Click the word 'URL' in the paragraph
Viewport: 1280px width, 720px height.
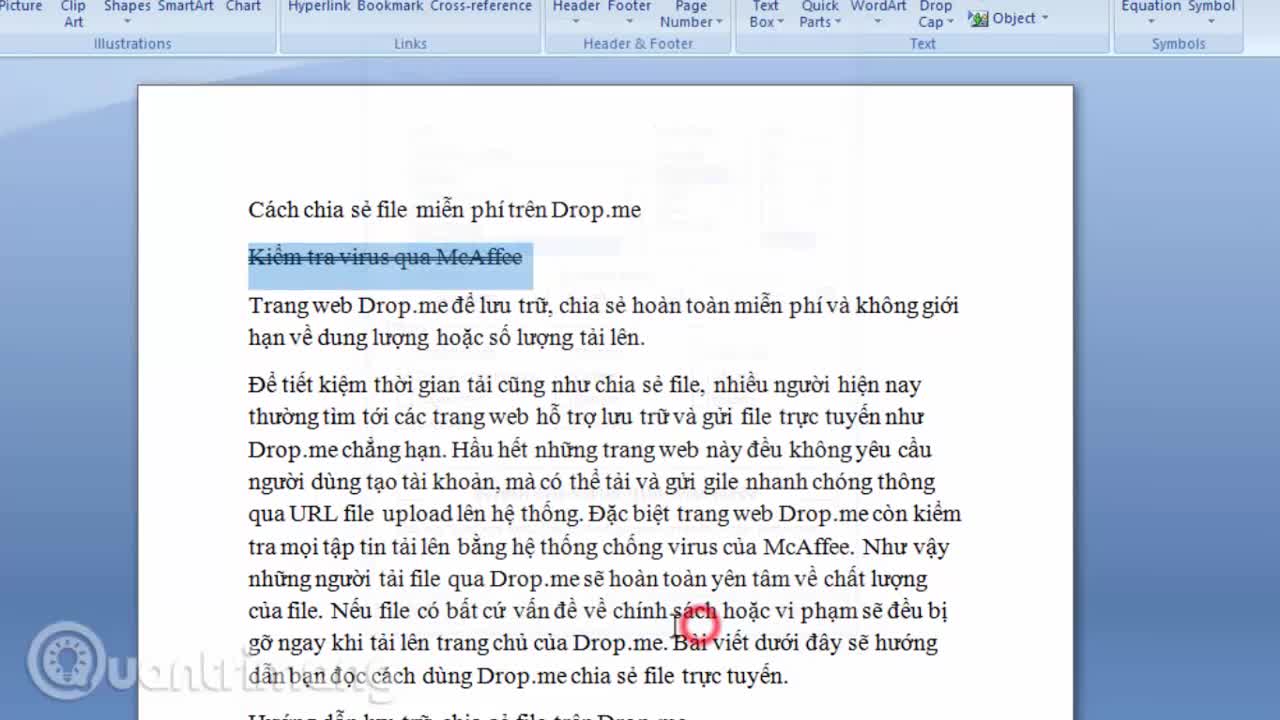tap(313, 514)
